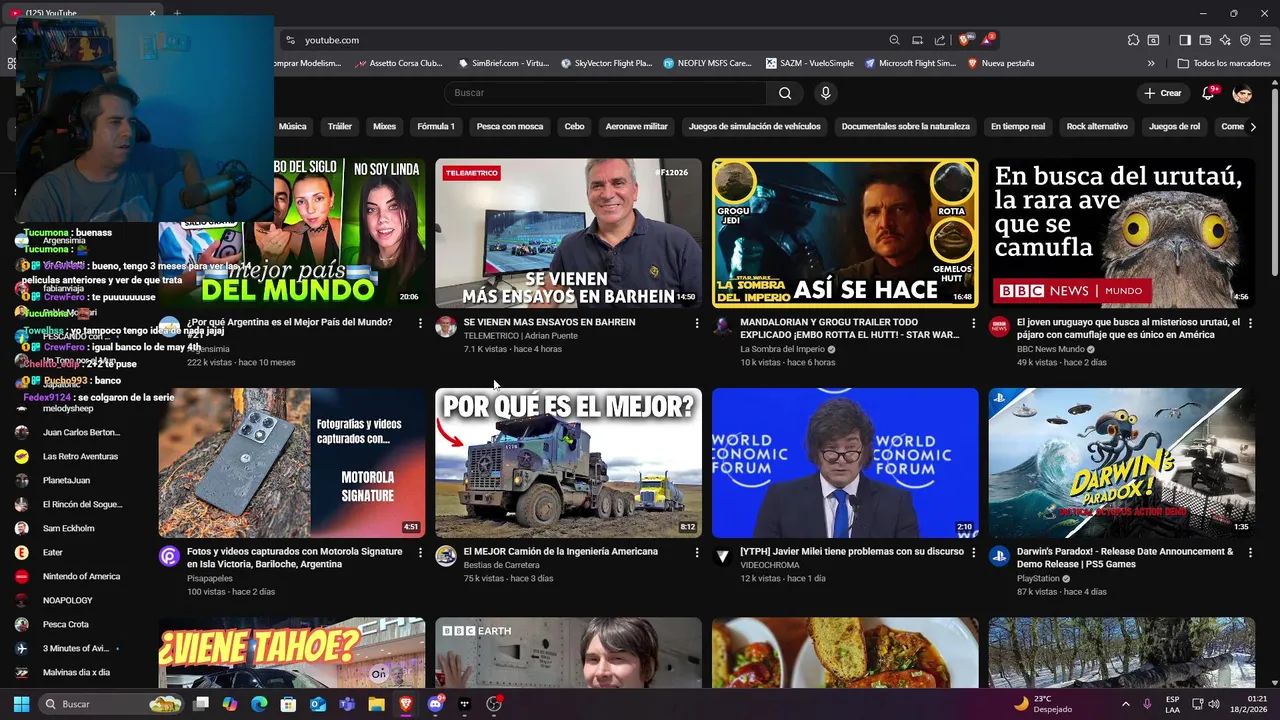Open OBS Studio from taskbar
The image size is (1280, 720).
493,704
